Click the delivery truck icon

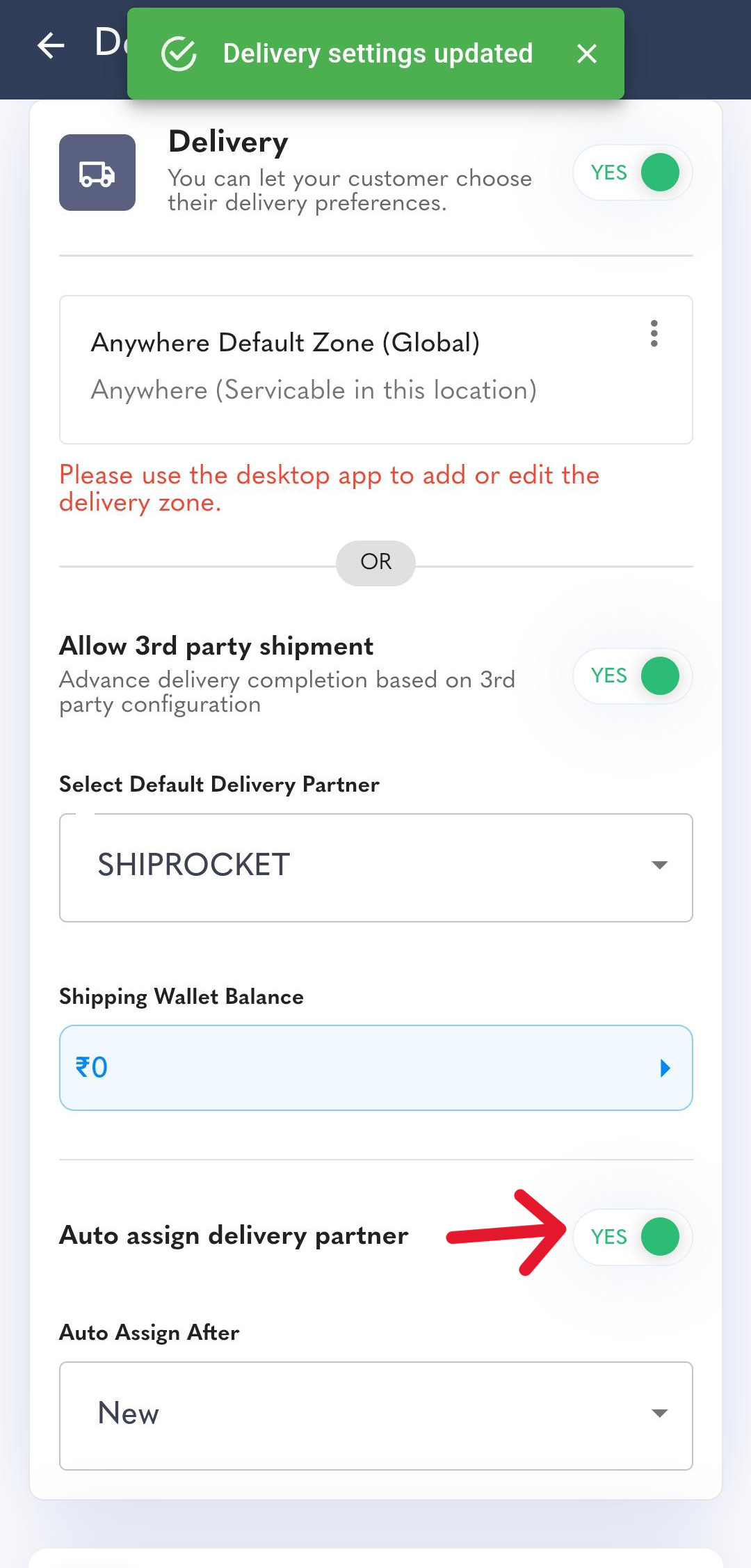(97, 173)
